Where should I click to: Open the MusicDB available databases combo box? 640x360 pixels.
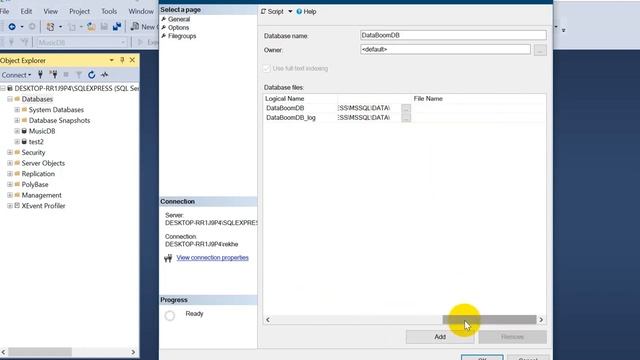click(x=81, y=42)
